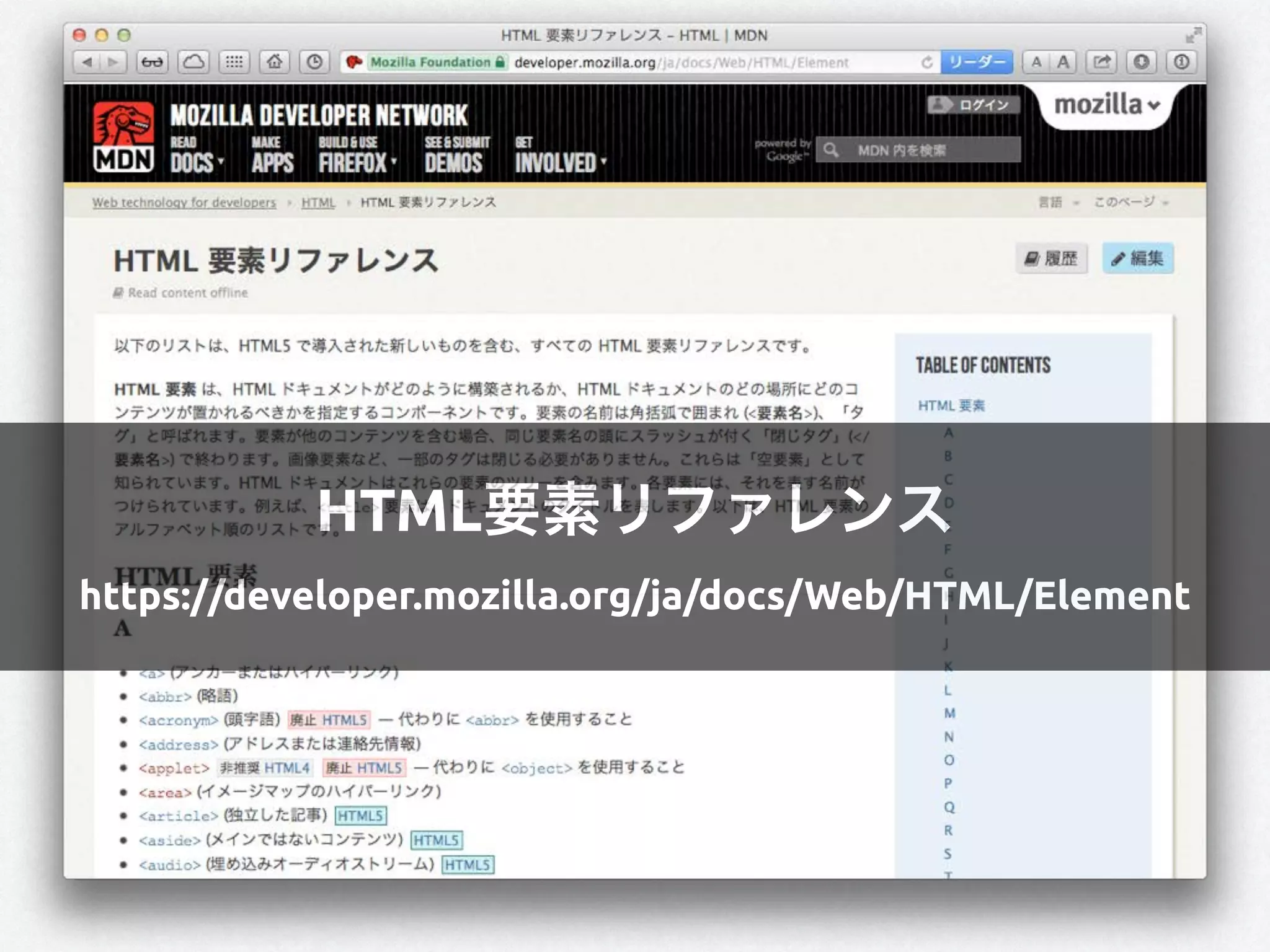The image size is (1270, 952).
Task: Open the <applet> element link
Action: coord(174,769)
